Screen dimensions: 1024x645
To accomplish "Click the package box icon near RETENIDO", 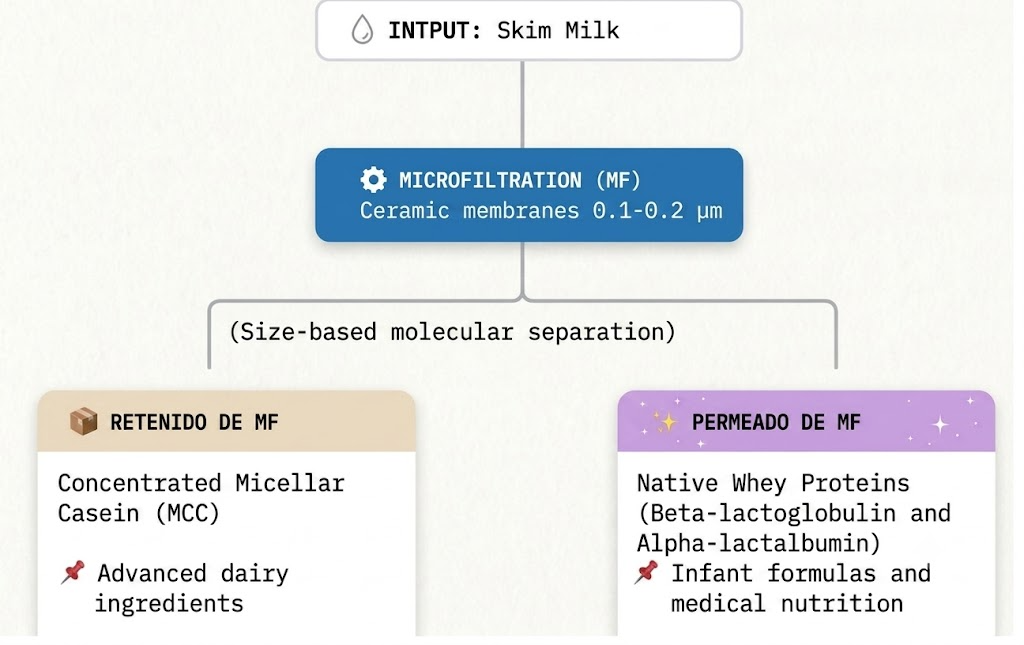I will [84, 422].
